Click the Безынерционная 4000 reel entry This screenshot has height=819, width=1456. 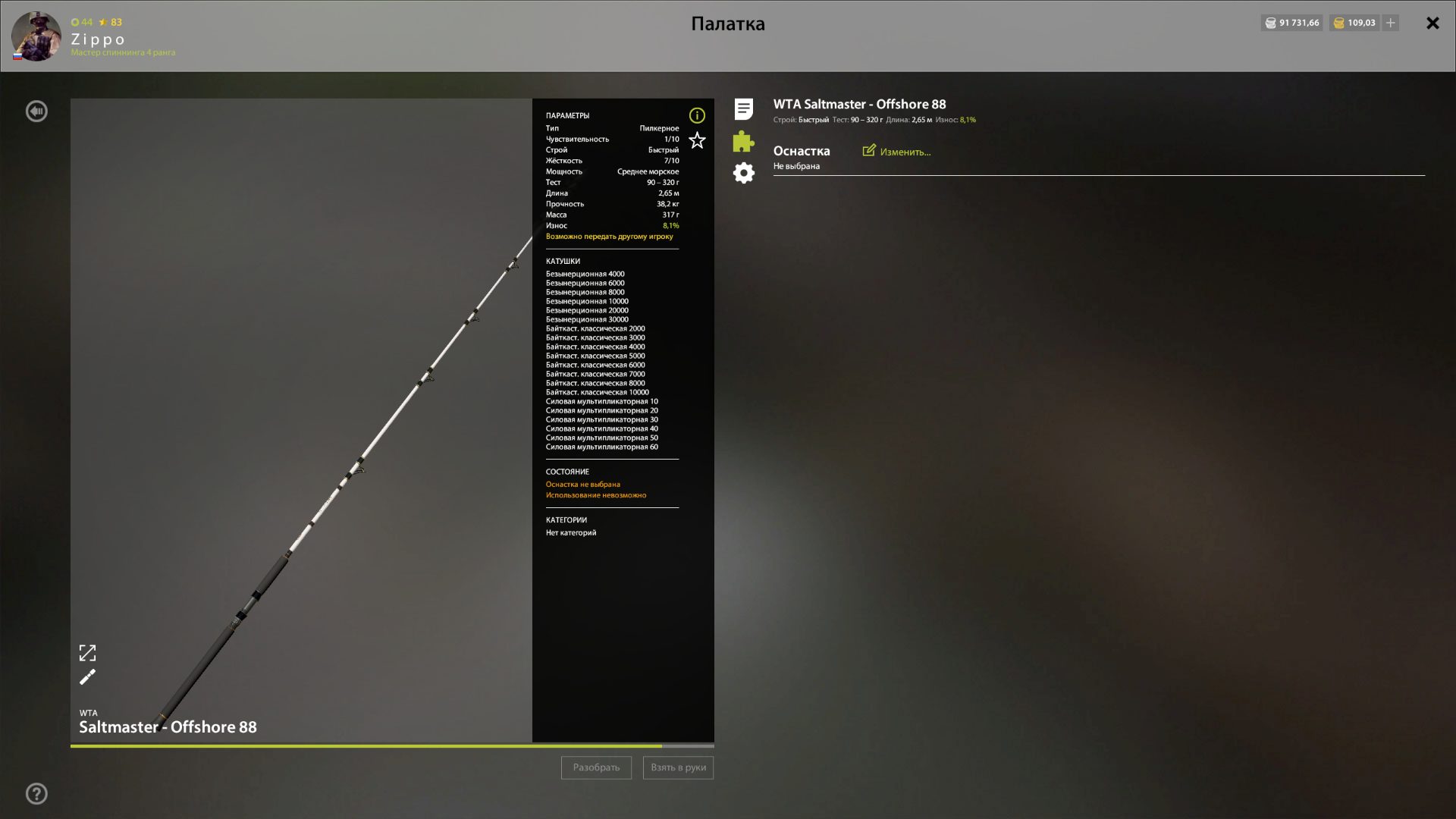pyautogui.click(x=585, y=274)
